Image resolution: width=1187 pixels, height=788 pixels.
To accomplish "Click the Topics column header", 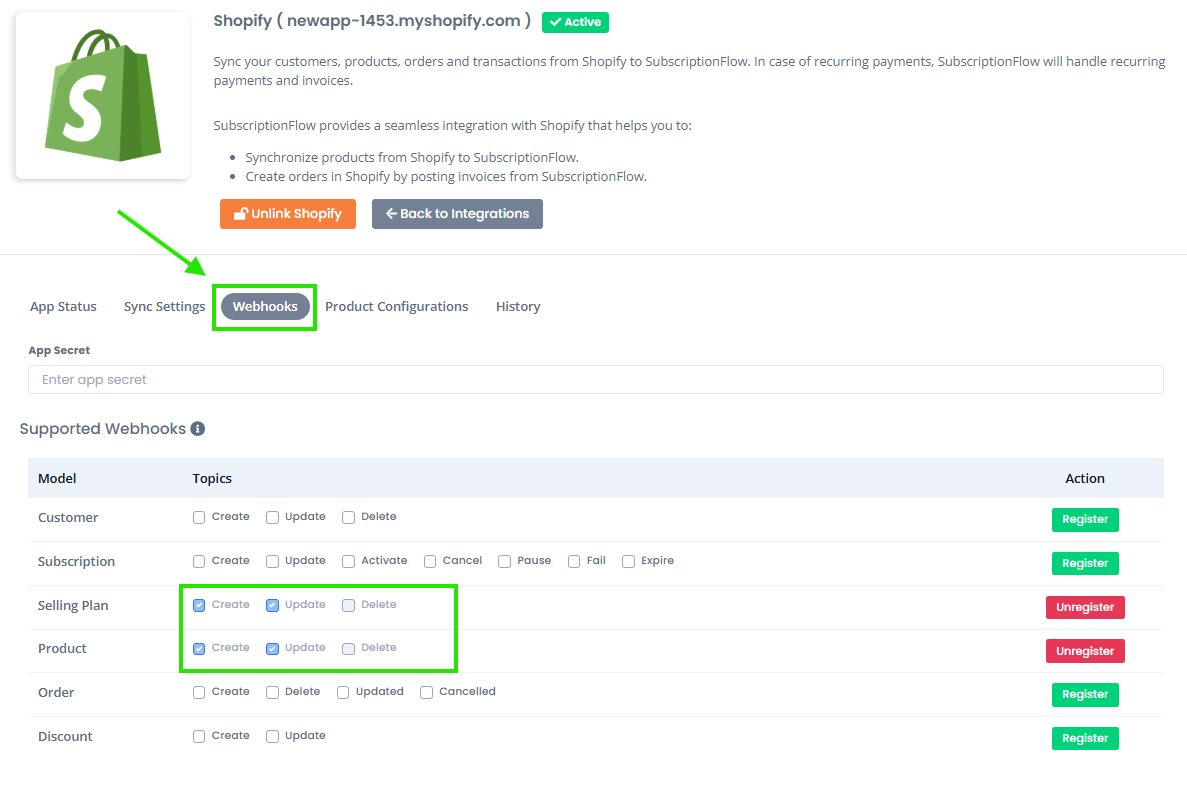I will tap(212, 478).
